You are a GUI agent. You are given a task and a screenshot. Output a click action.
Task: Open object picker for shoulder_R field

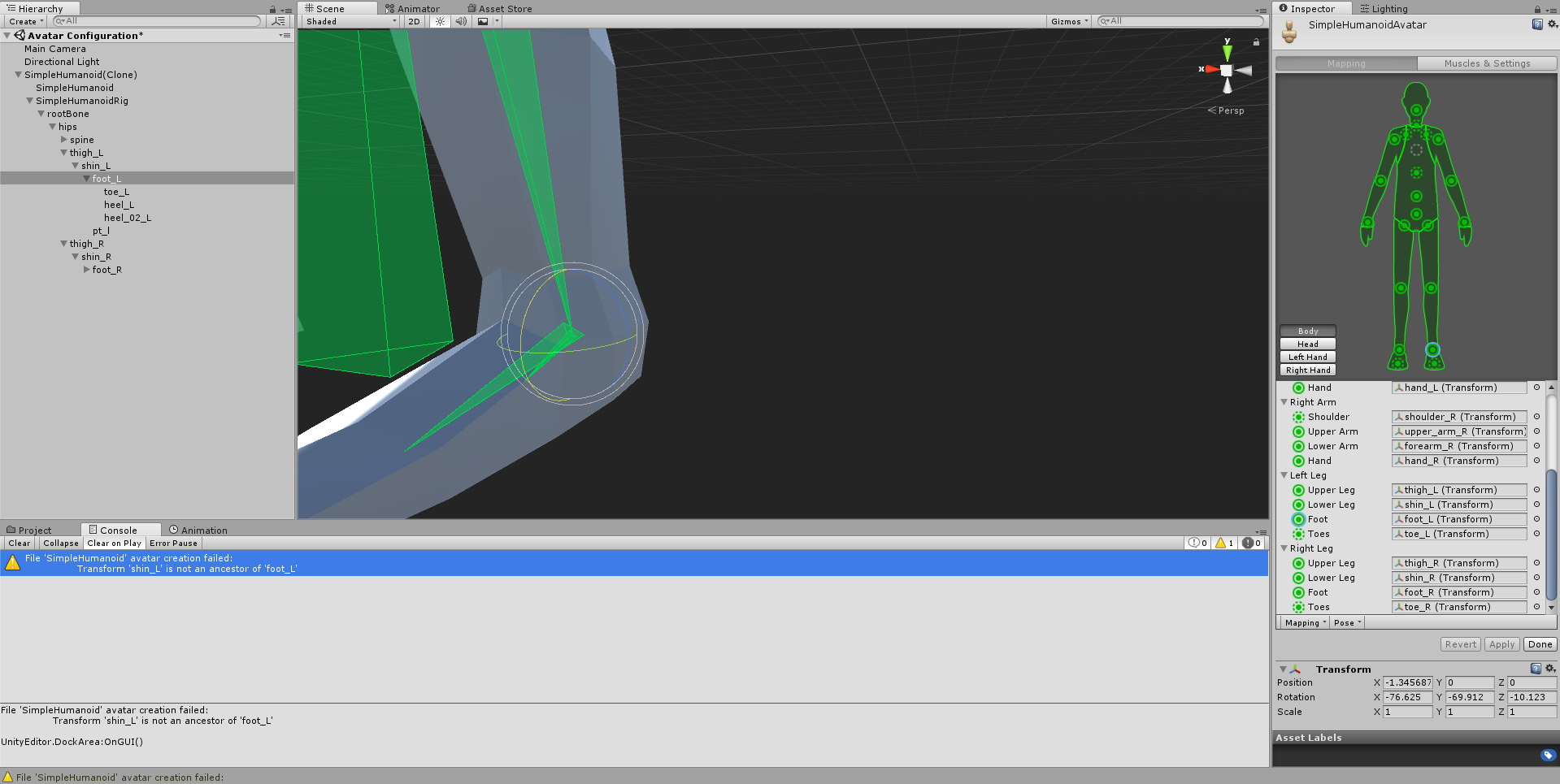tap(1536, 417)
